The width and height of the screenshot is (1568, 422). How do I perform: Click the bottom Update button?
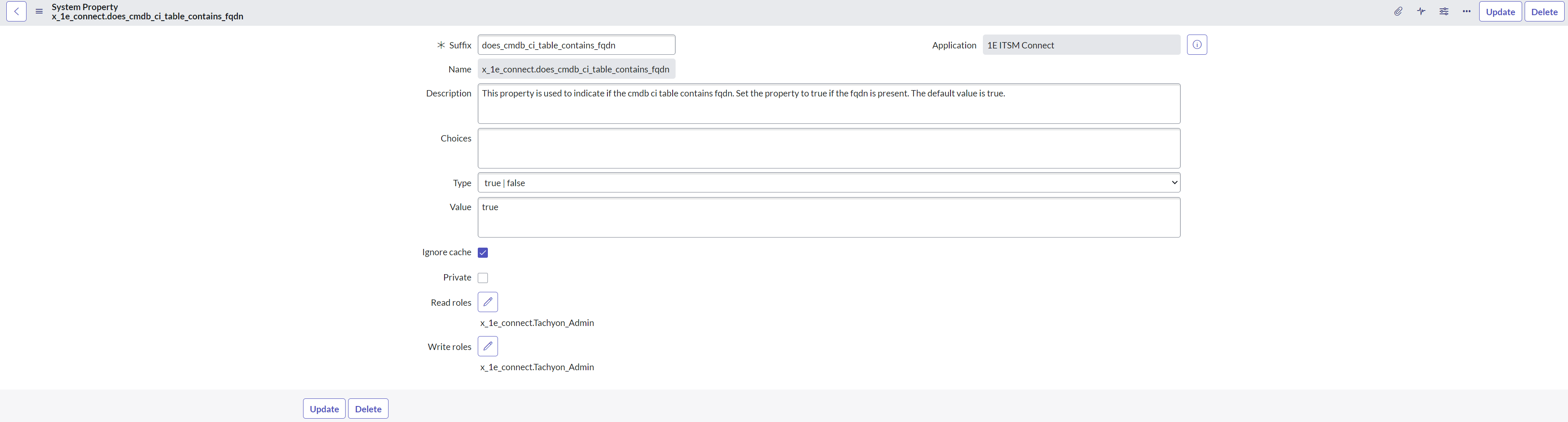tap(324, 409)
